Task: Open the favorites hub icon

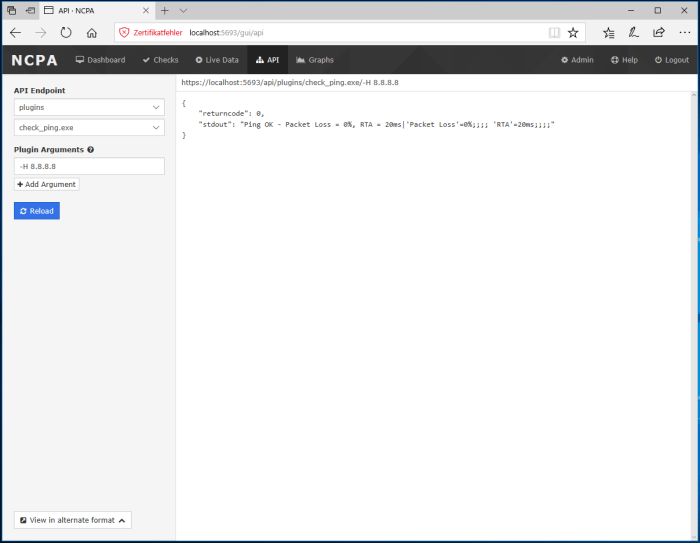Action: click(x=608, y=33)
